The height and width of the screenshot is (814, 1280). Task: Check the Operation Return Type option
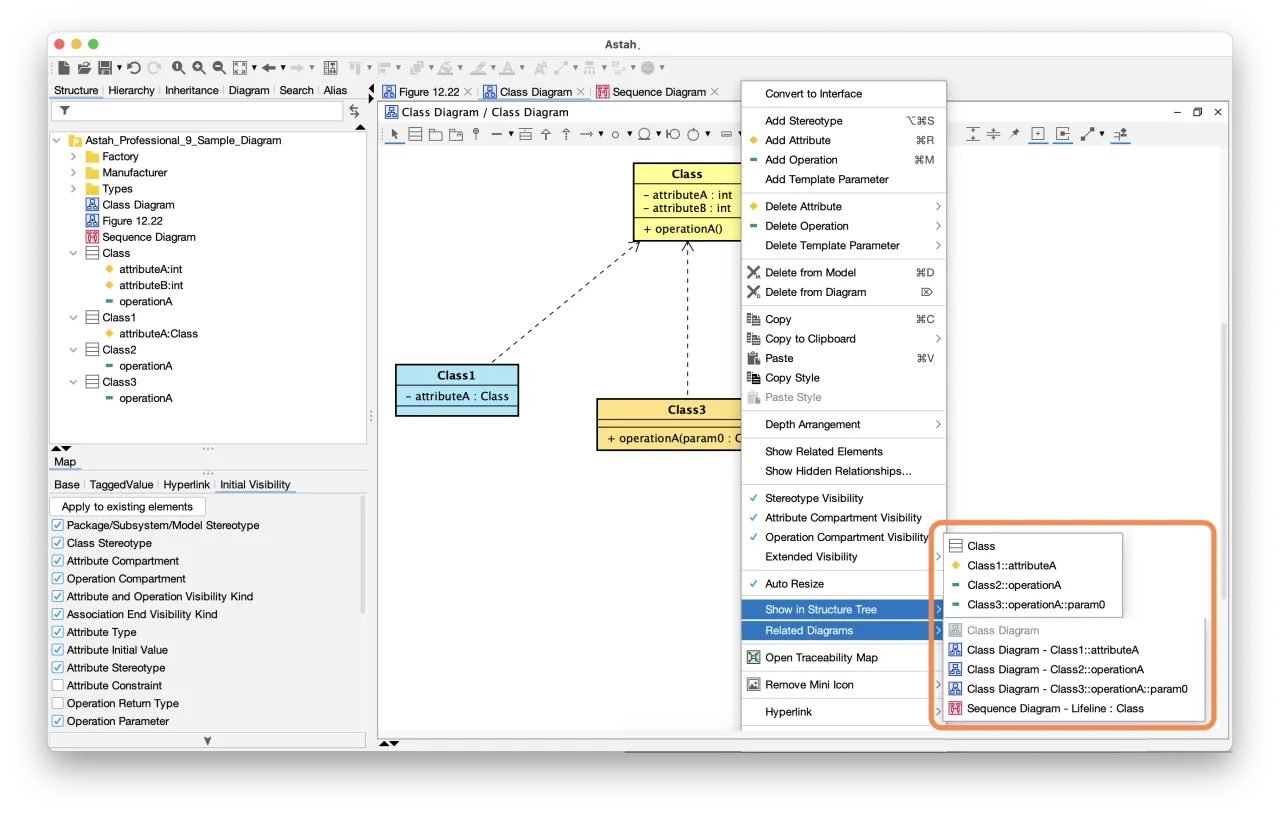point(58,703)
